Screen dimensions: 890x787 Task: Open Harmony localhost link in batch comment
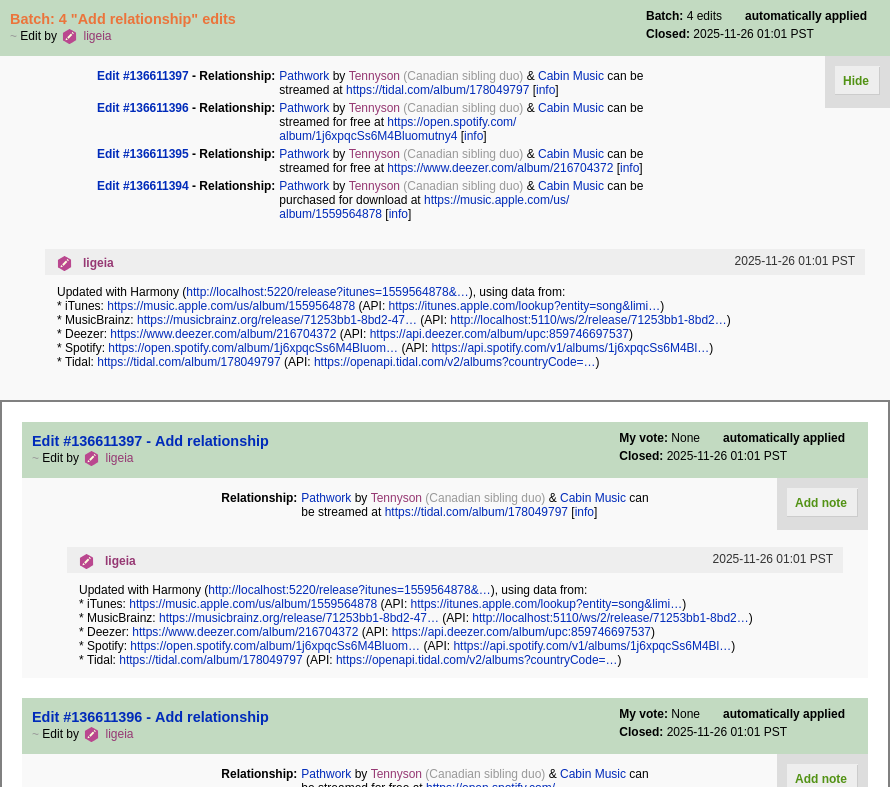[327, 292]
